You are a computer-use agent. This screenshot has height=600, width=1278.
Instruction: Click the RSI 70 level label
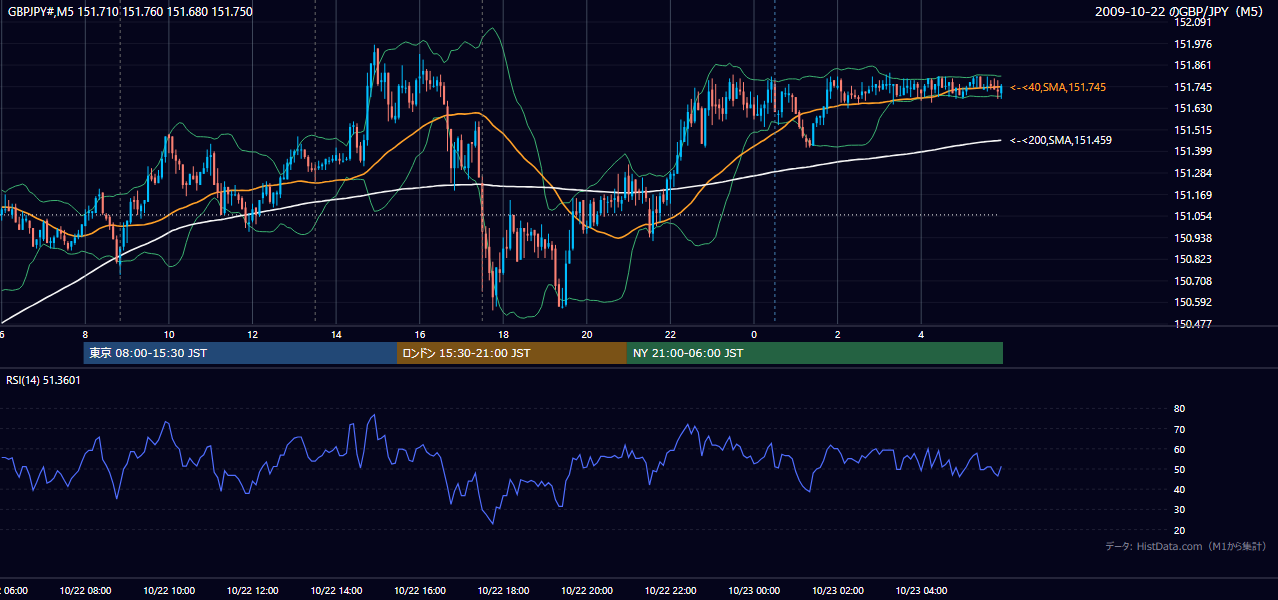tap(1179, 430)
